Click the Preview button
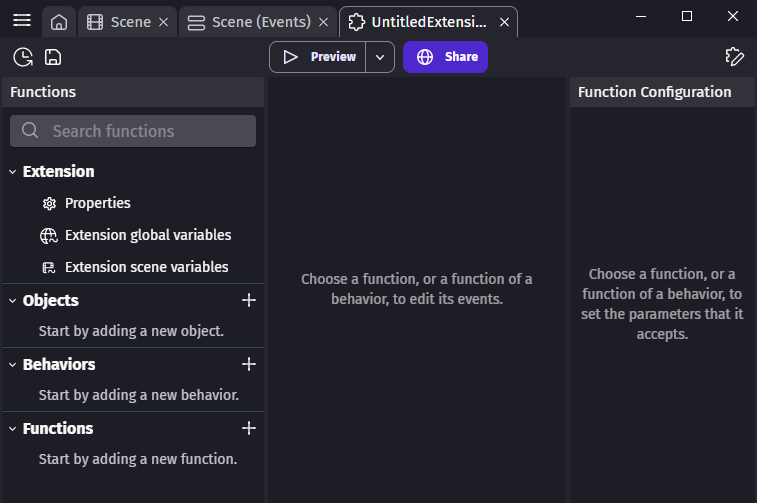The height and width of the screenshot is (503, 757). pos(319,57)
